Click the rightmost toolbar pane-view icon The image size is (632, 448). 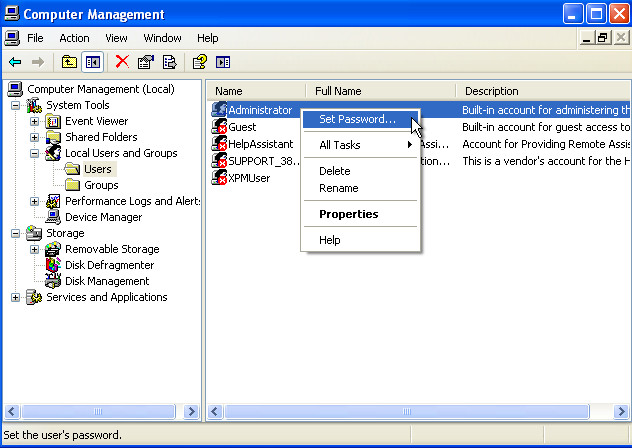223,62
